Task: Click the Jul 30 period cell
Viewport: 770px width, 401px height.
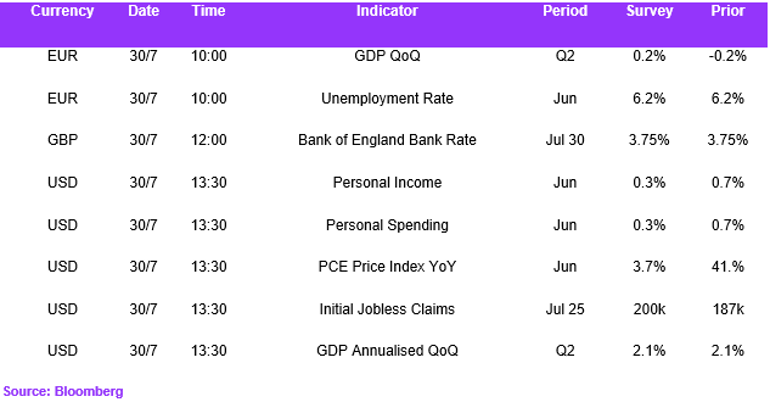Action: [565, 140]
